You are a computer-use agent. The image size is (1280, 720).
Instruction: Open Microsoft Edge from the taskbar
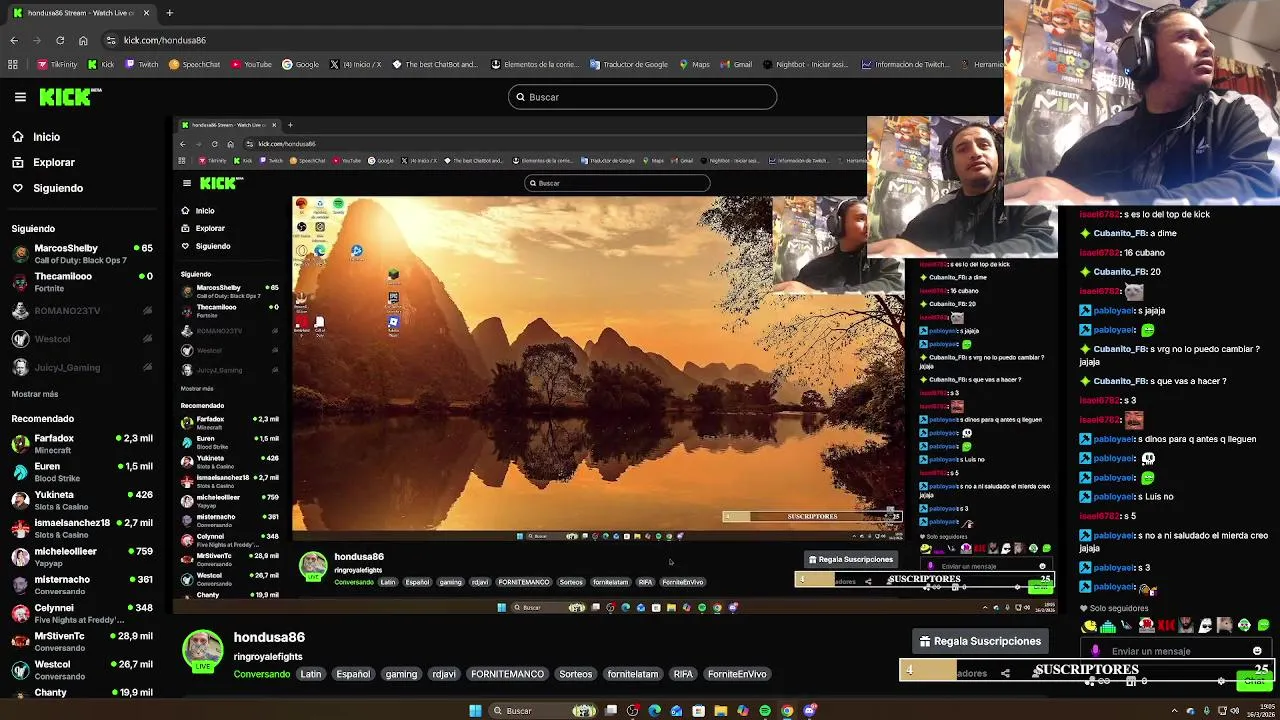(x=654, y=711)
